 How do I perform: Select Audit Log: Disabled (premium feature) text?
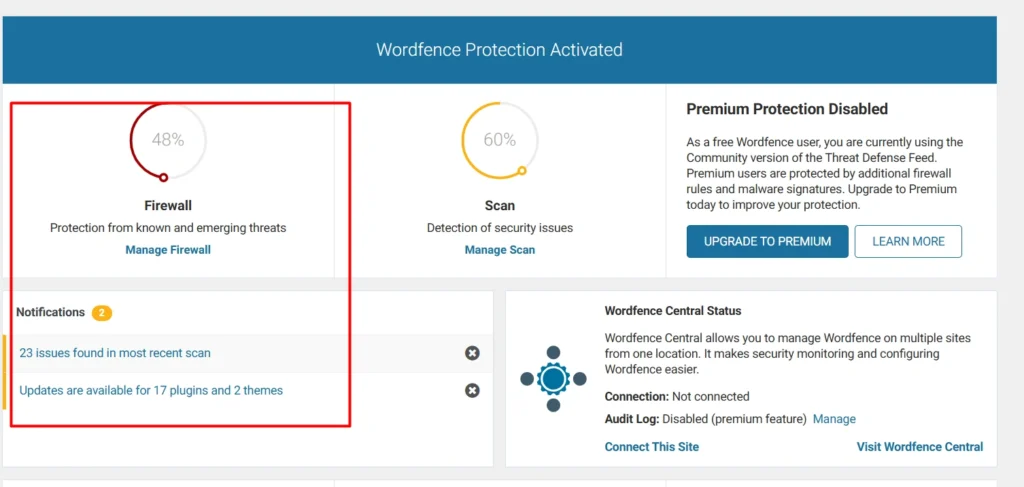(705, 418)
